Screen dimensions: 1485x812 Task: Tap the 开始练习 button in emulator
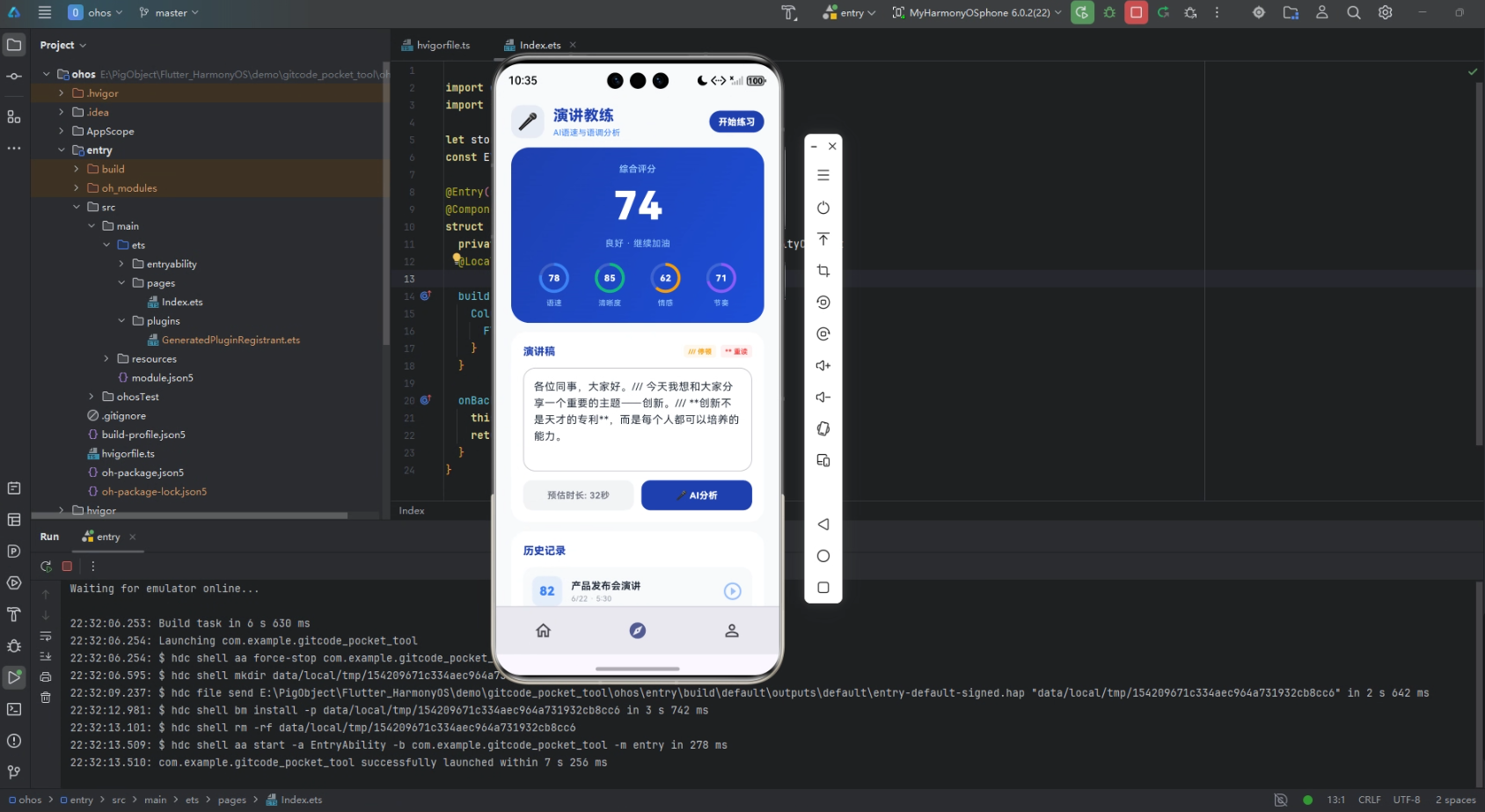click(736, 122)
